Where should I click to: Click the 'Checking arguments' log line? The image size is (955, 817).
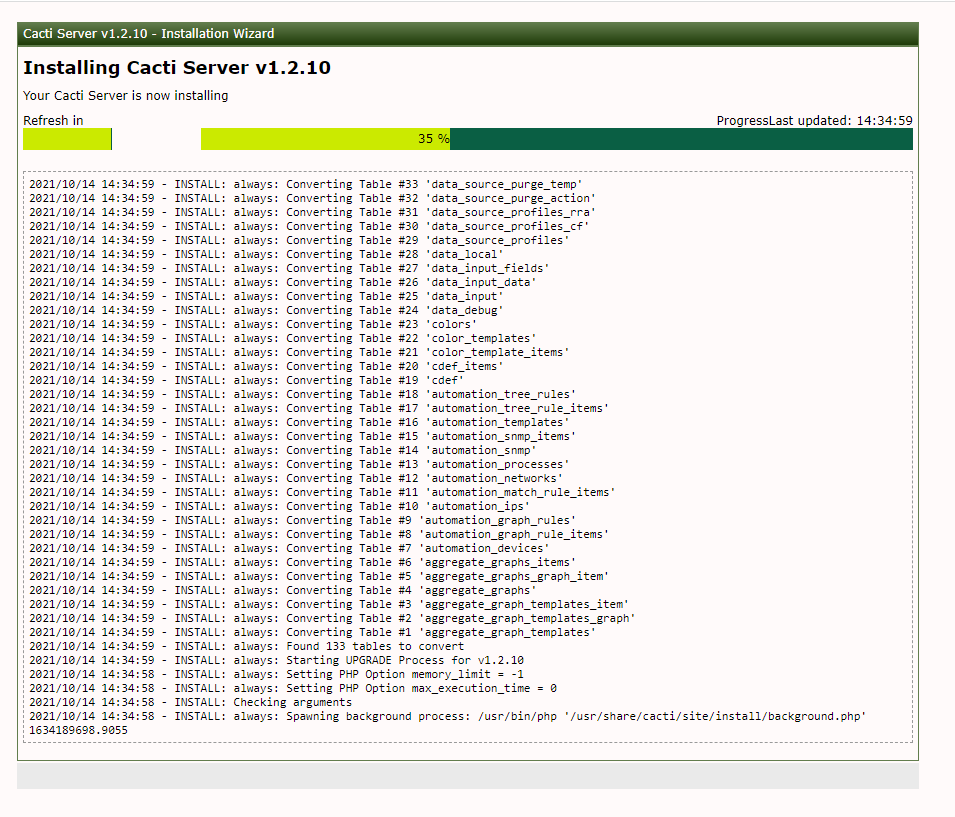tap(190, 702)
